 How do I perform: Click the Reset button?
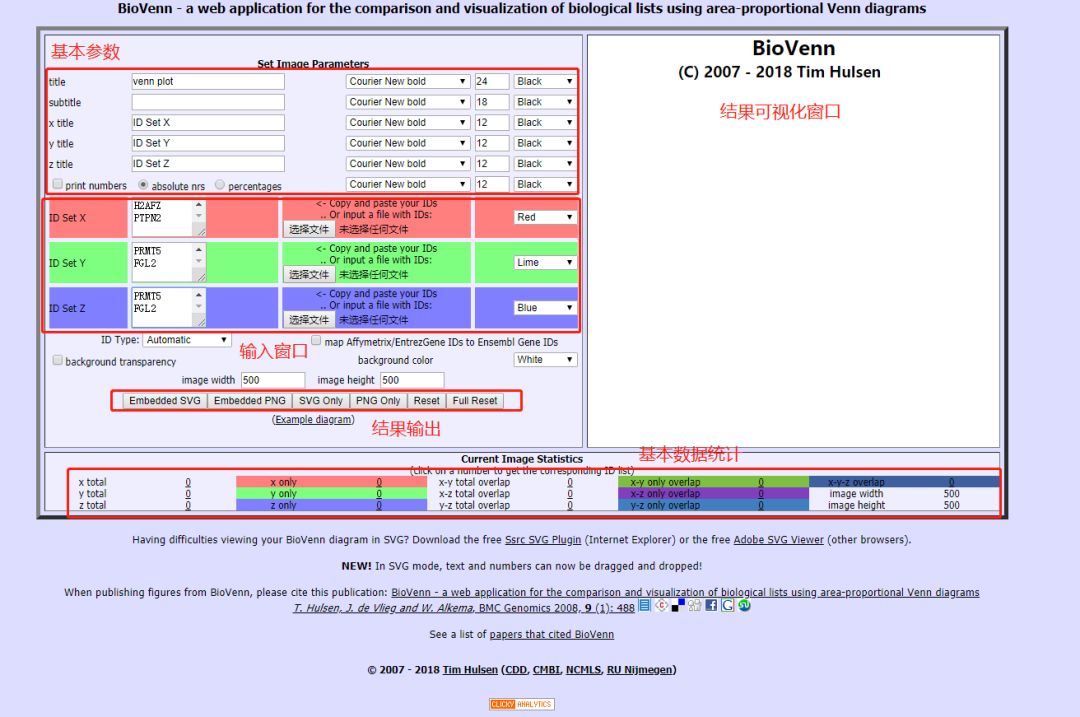[x=426, y=401]
